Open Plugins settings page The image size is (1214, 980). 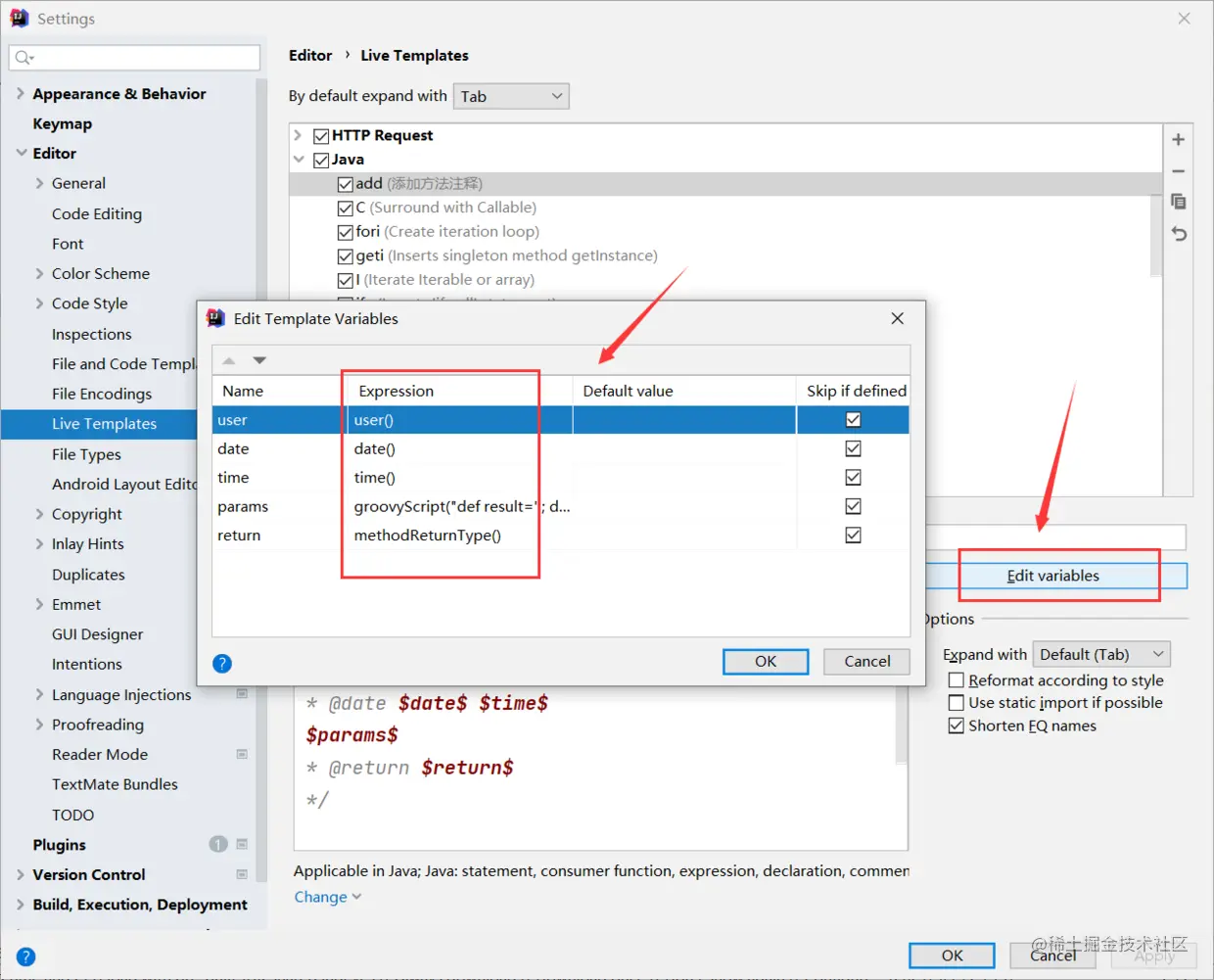(x=59, y=844)
